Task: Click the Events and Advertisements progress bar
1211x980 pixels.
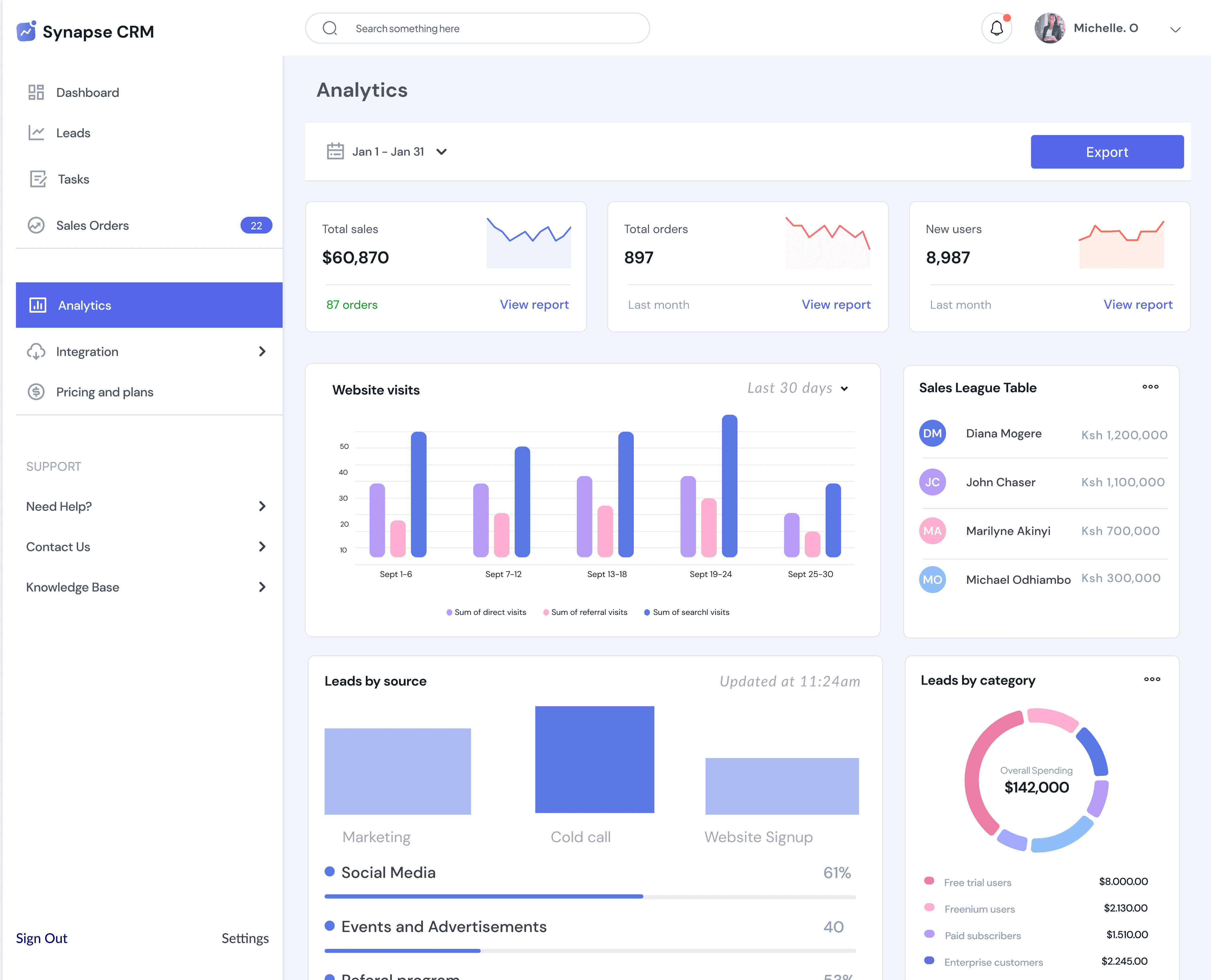Action: click(x=590, y=951)
